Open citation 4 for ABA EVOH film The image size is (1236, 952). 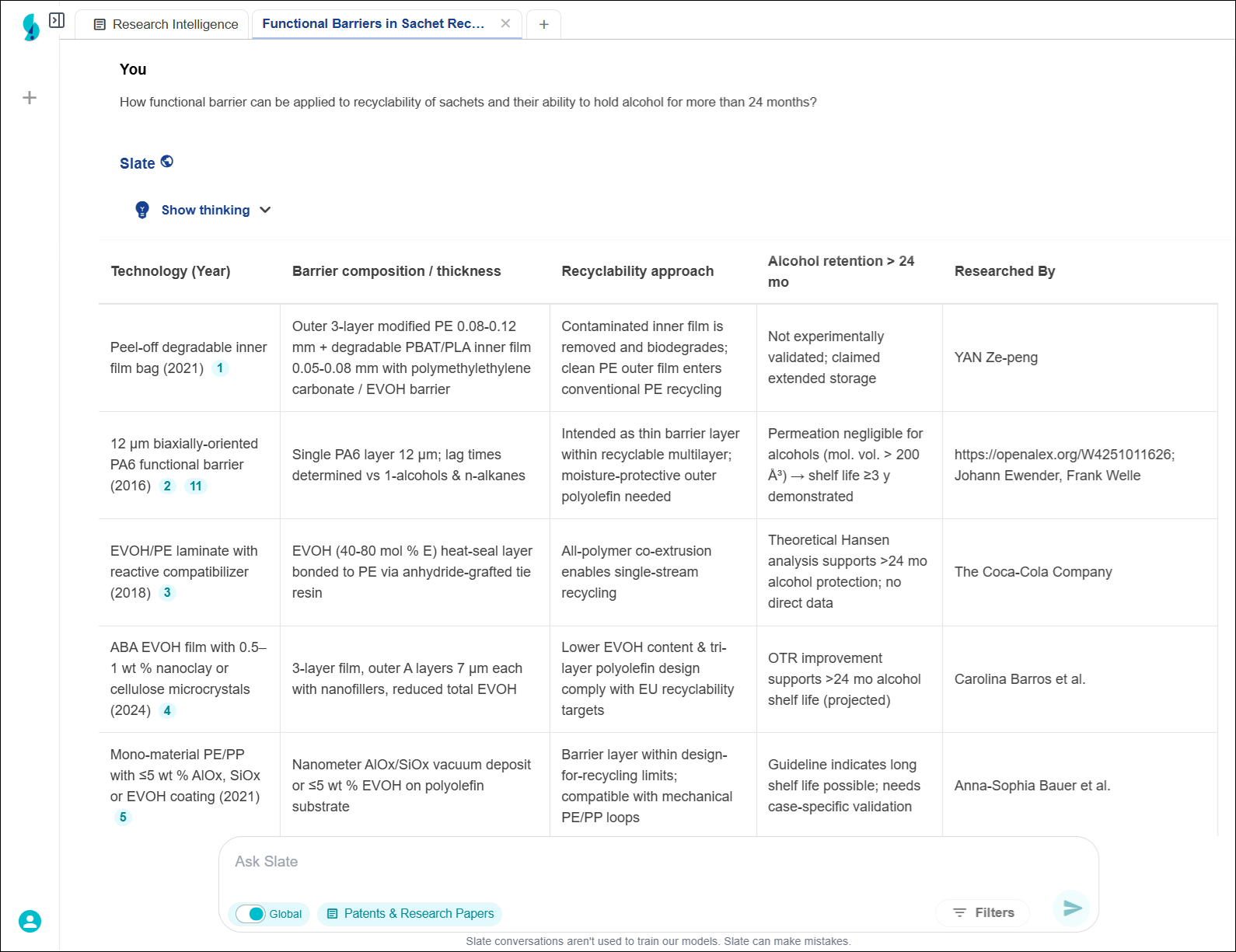pyautogui.click(x=167, y=710)
